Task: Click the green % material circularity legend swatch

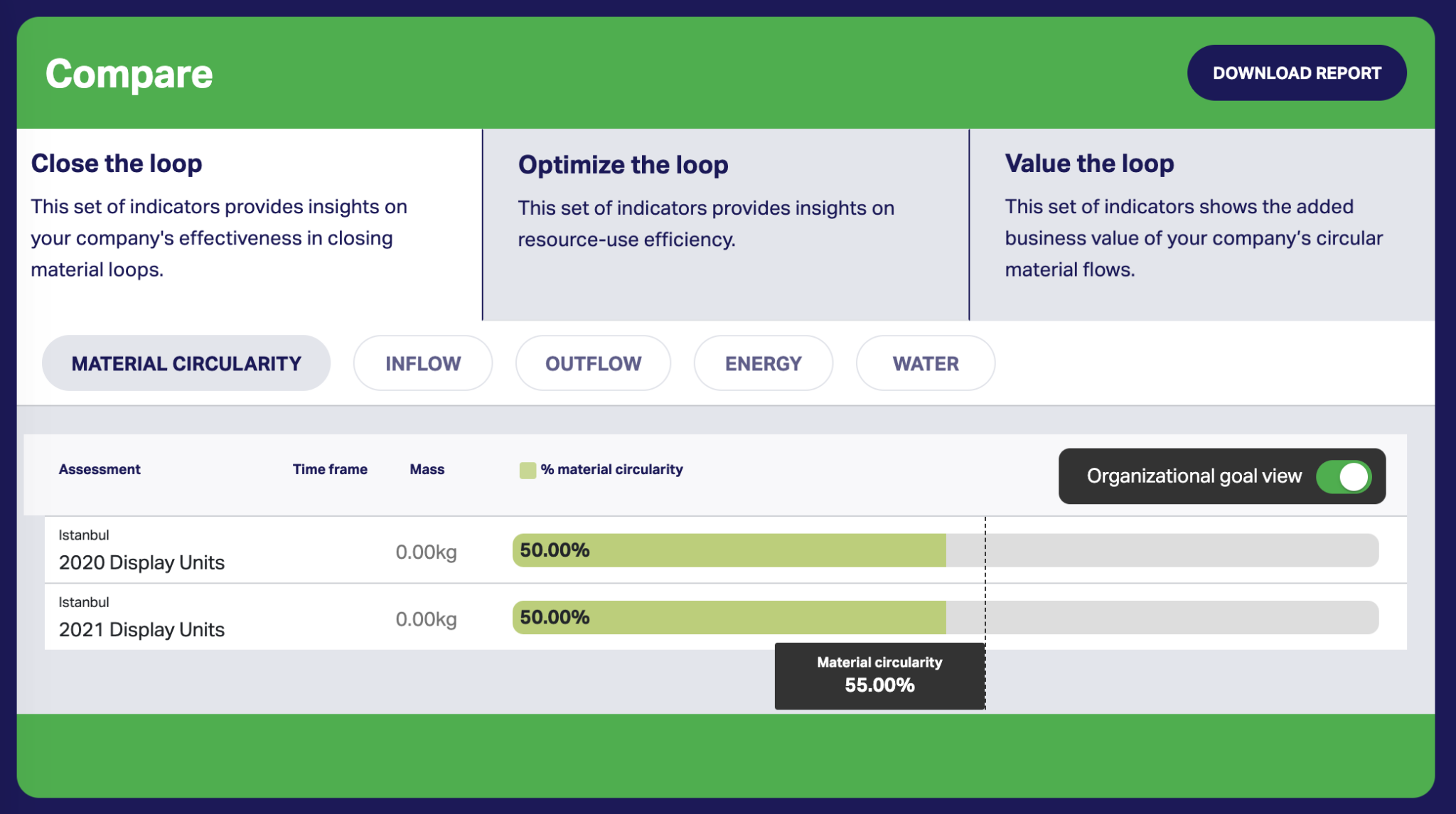Action: pyautogui.click(x=527, y=469)
